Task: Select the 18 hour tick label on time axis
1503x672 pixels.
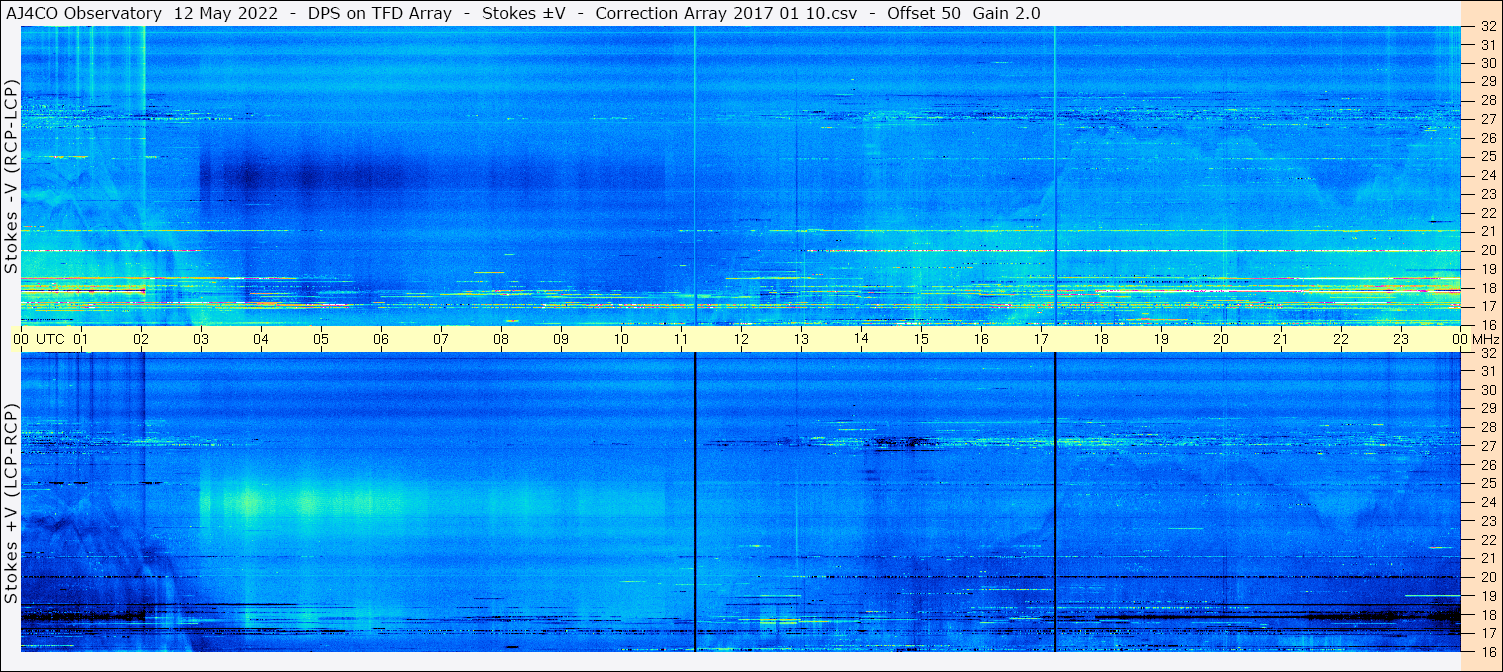Action: click(1101, 339)
